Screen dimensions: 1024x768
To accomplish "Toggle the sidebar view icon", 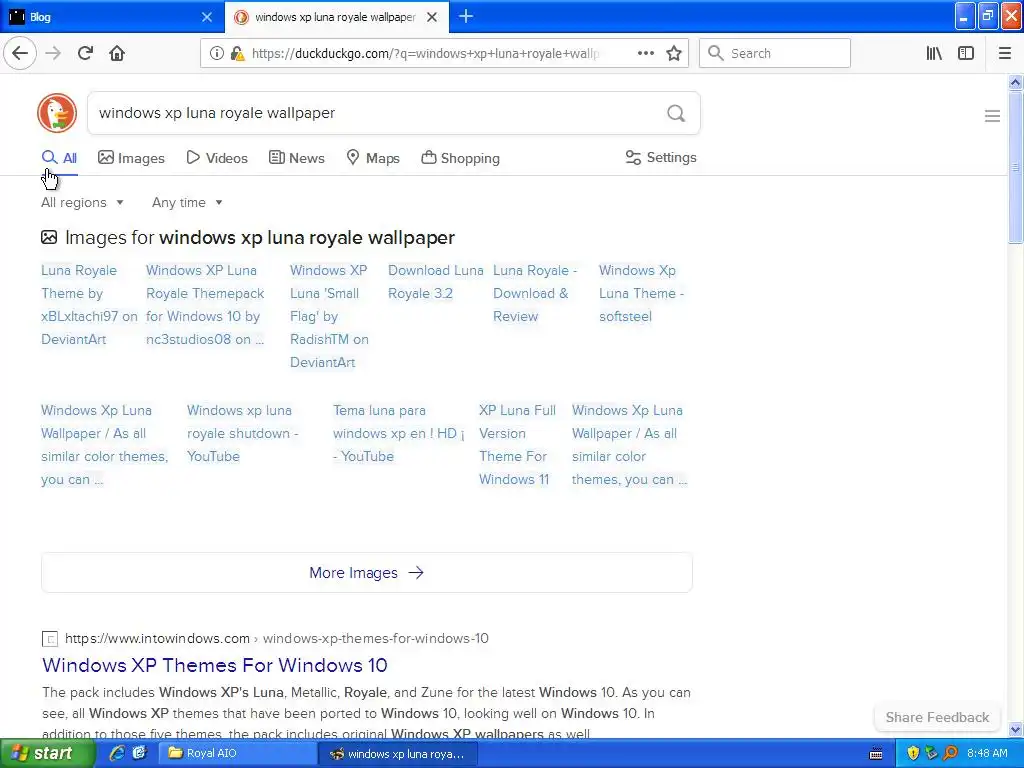I will (966, 54).
